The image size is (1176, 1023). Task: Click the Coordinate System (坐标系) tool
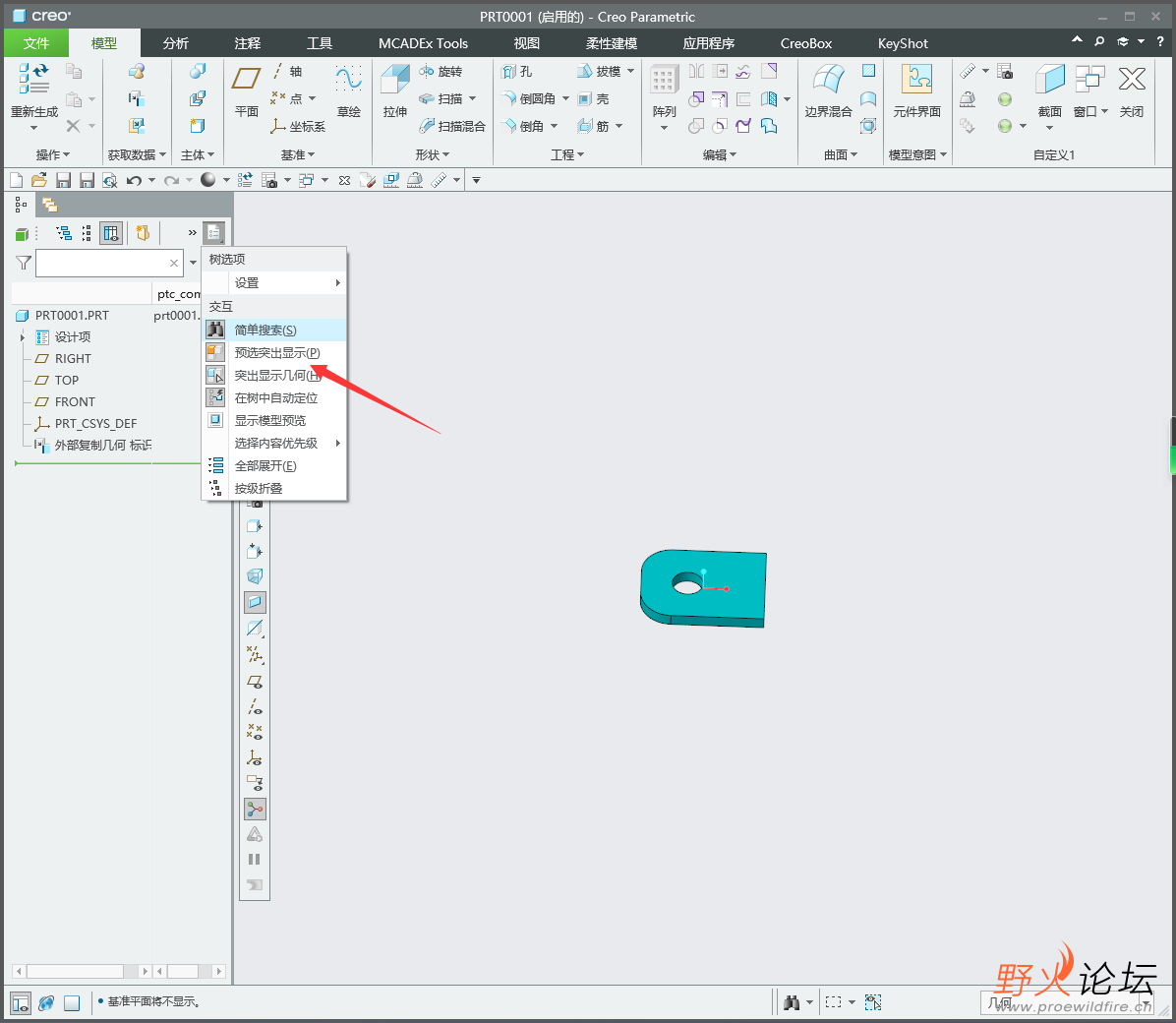pyautogui.click(x=298, y=126)
